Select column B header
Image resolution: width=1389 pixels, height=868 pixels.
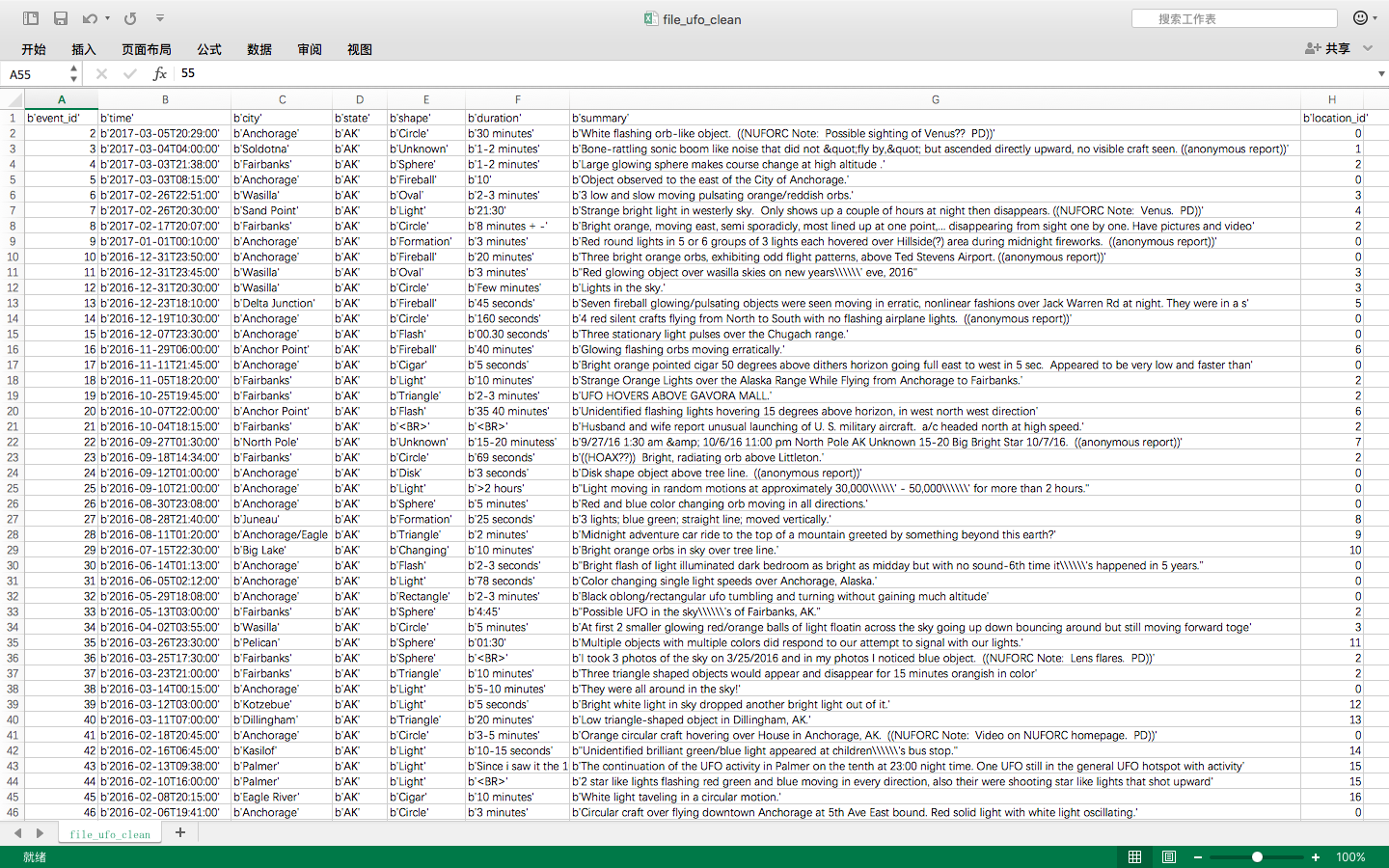165,99
